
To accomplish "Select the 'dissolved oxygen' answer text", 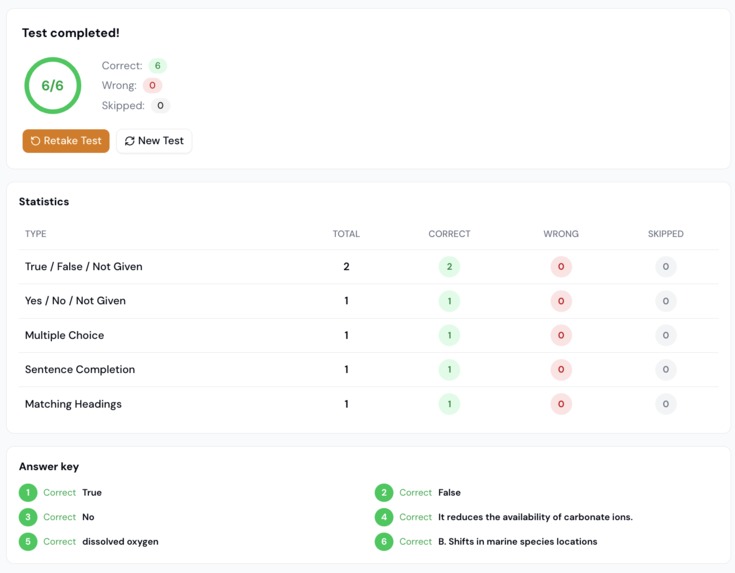I will [120, 542].
